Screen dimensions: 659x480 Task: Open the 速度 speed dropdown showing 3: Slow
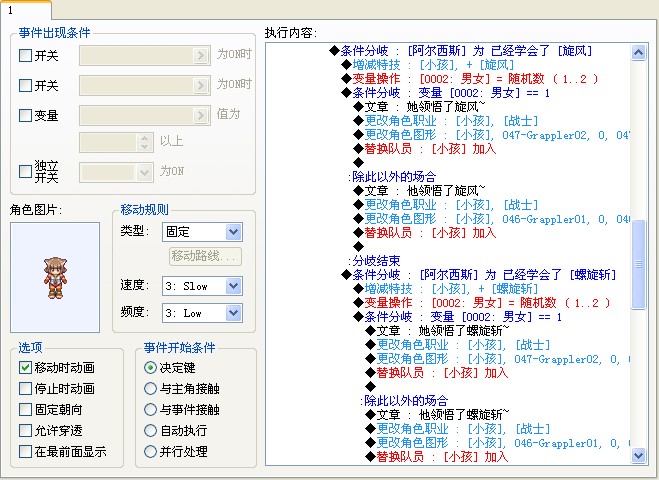tap(202, 286)
